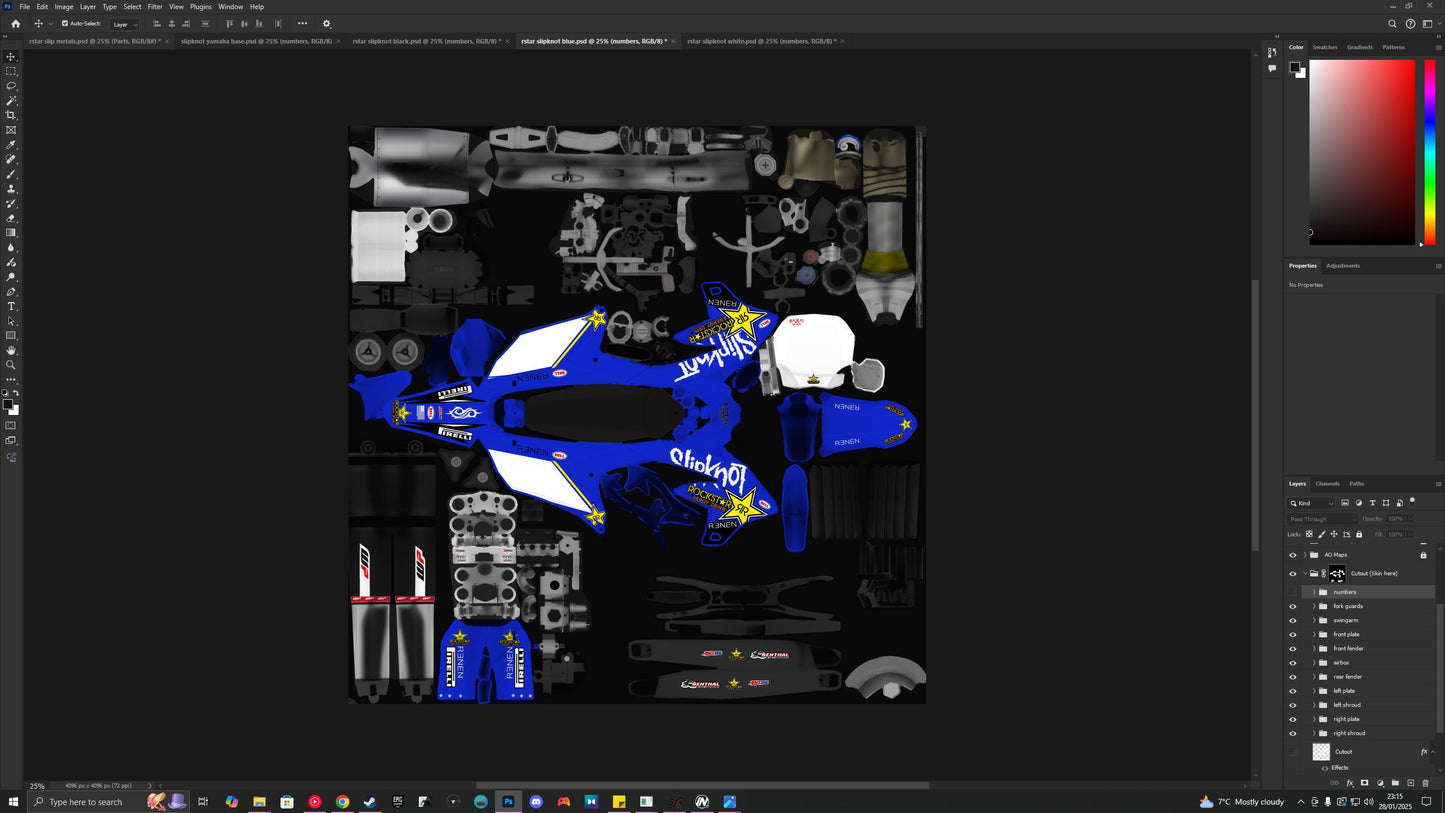Viewport: 1445px width, 813px height.
Task: Hide the airbox group
Action: (x=1292, y=662)
